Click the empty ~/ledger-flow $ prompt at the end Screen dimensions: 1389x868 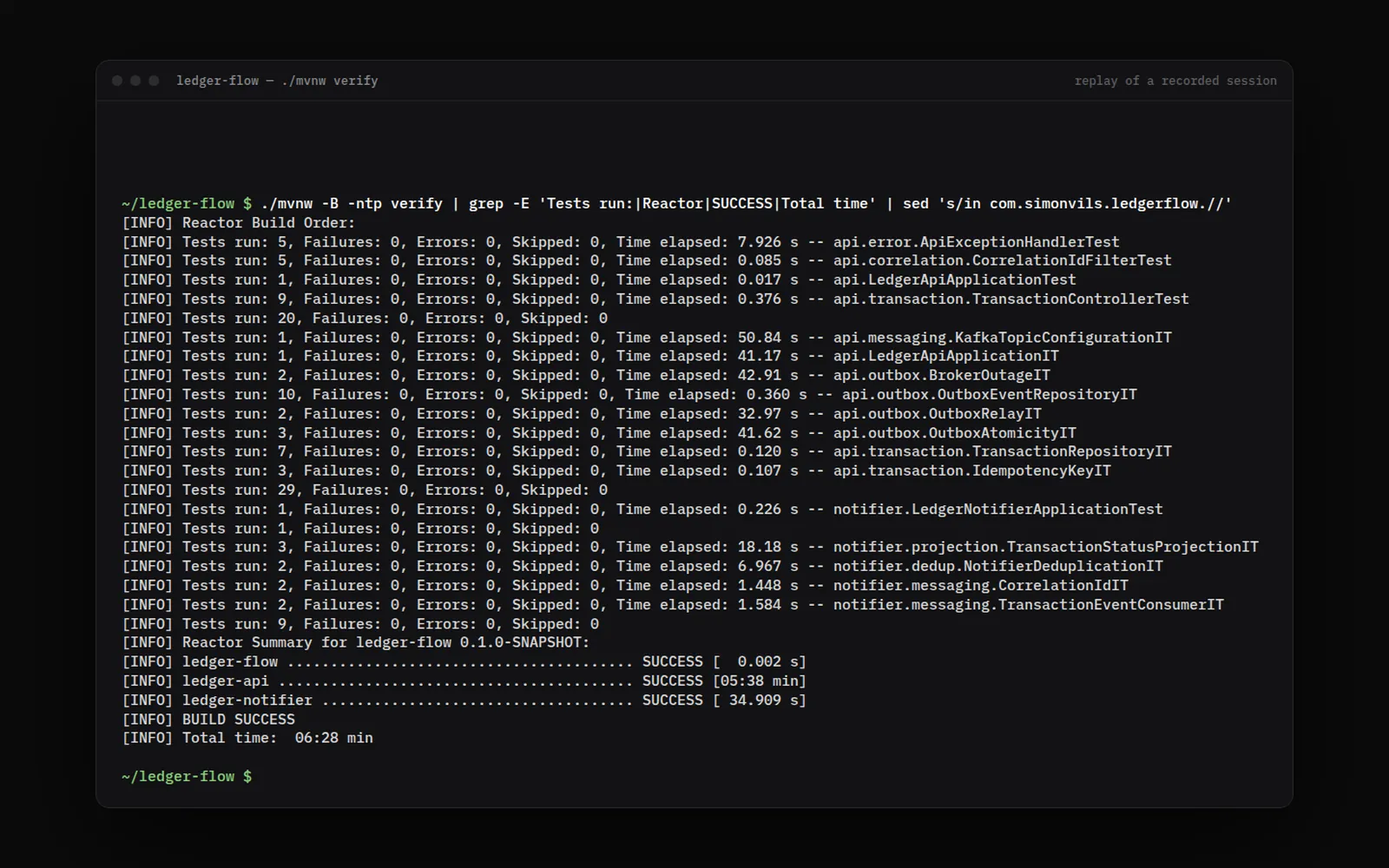(x=187, y=777)
